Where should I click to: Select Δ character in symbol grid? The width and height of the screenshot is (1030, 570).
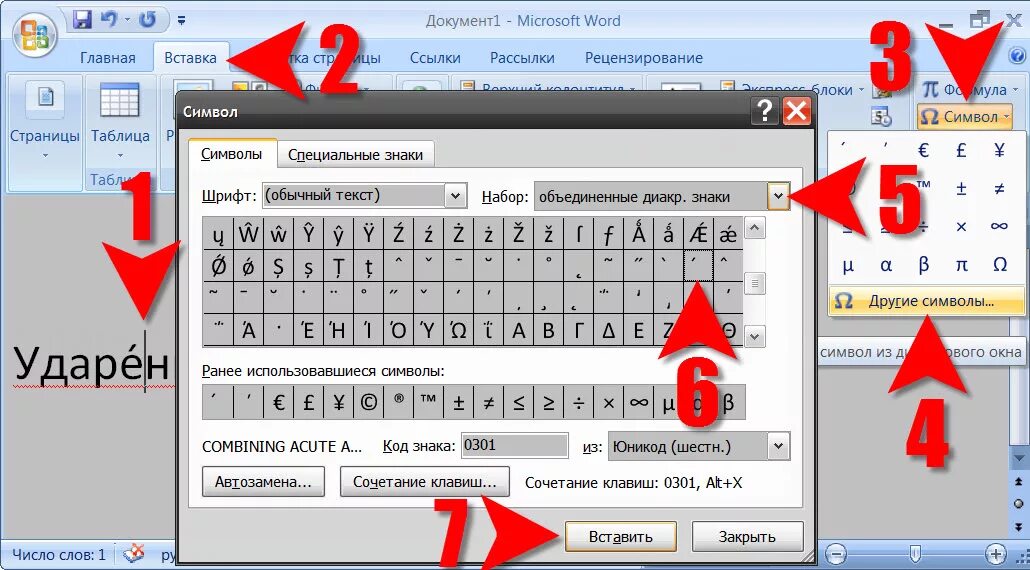[608, 331]
